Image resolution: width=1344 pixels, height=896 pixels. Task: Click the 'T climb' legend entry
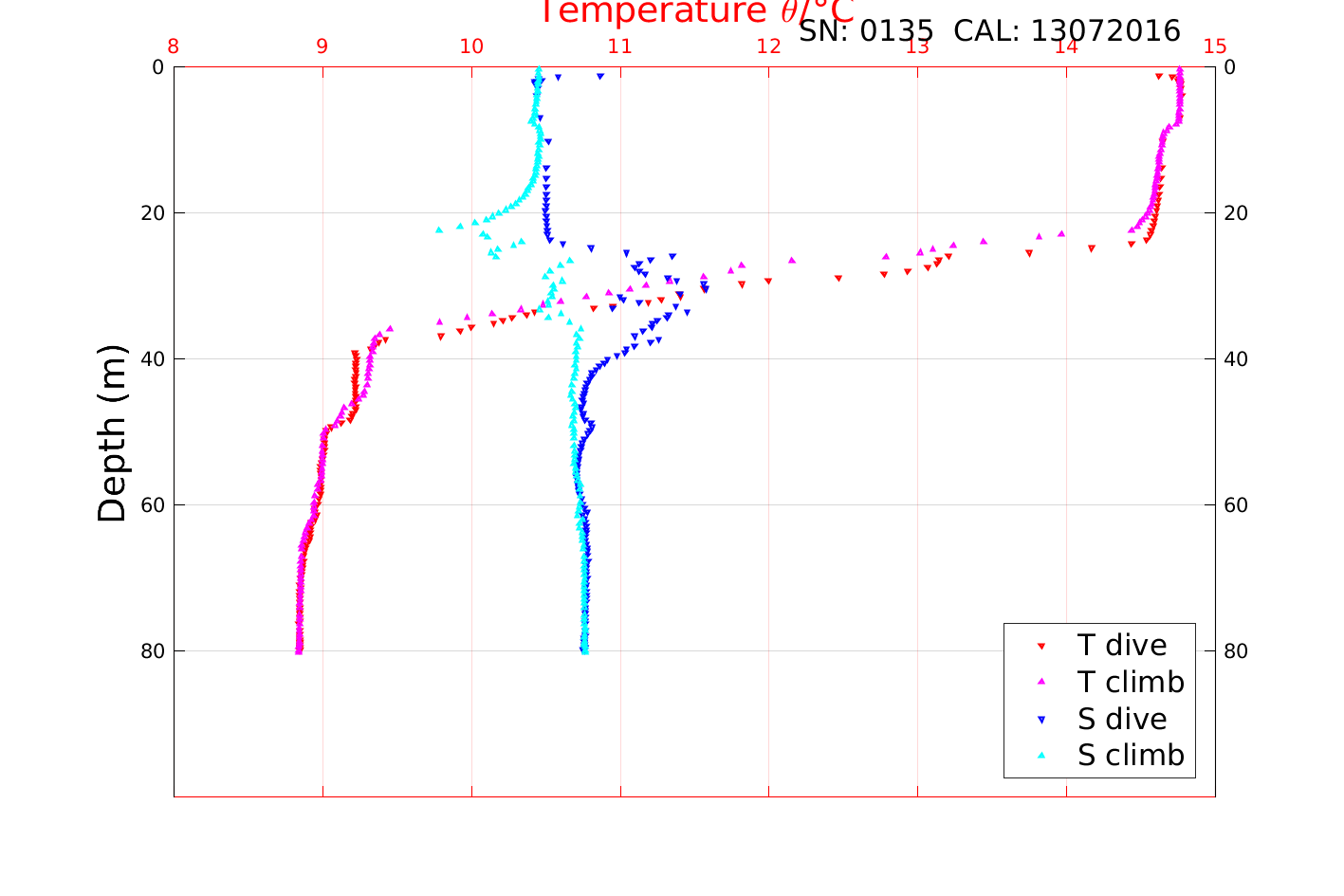click(x=1131, y=682)
